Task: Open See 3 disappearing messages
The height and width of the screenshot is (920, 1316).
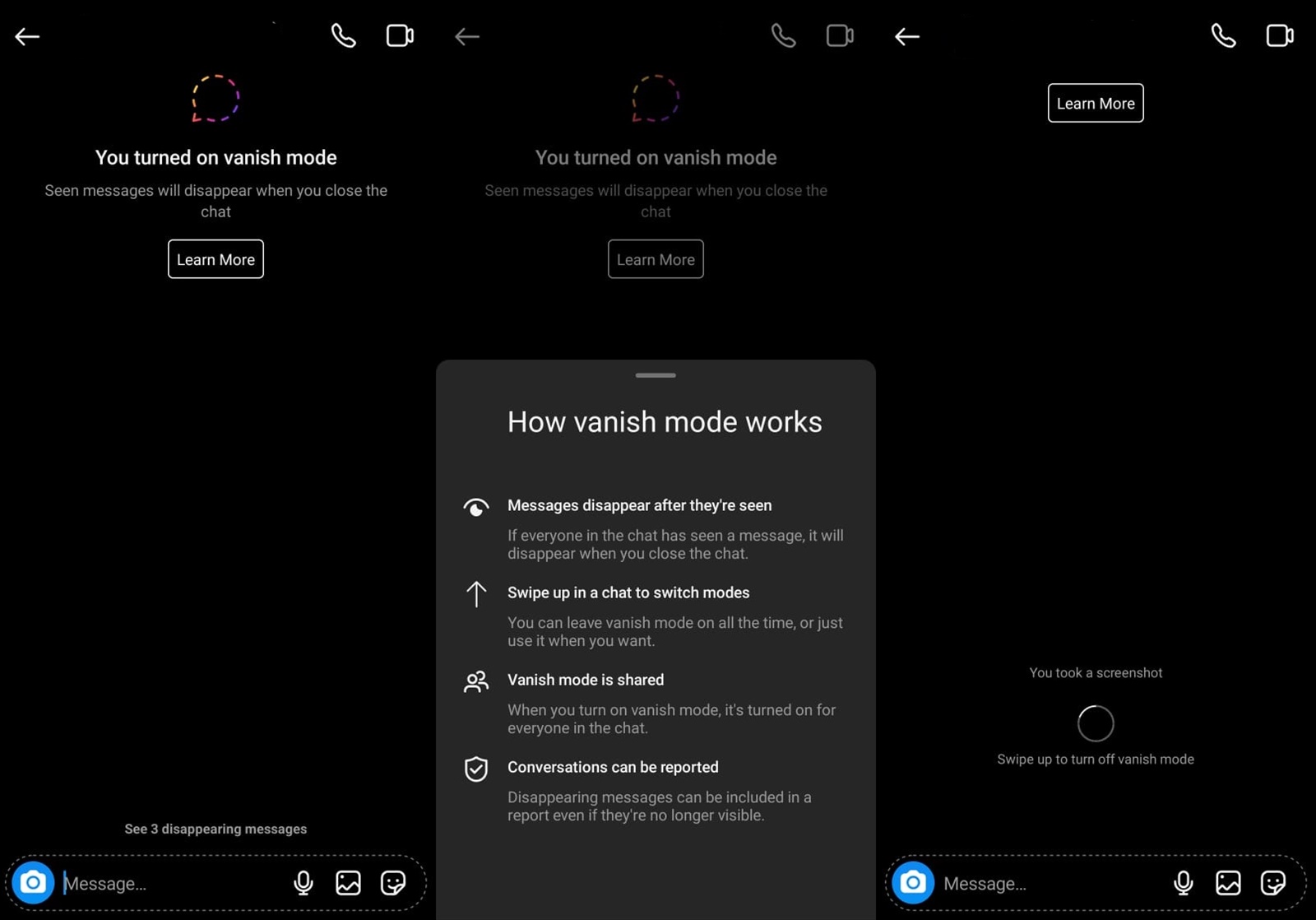Action: (215, 829)
